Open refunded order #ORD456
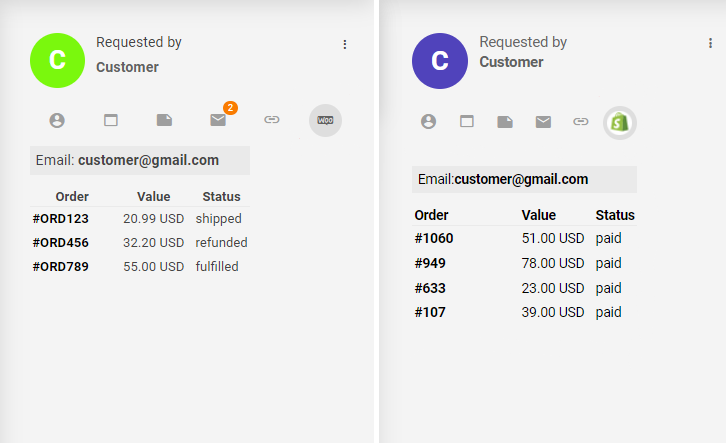726x443 pixels. coord(60,242)
